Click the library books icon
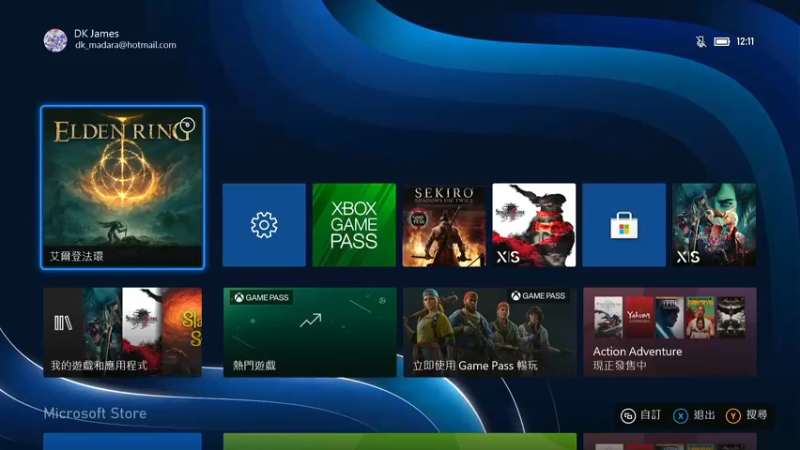 click(63, 323)
